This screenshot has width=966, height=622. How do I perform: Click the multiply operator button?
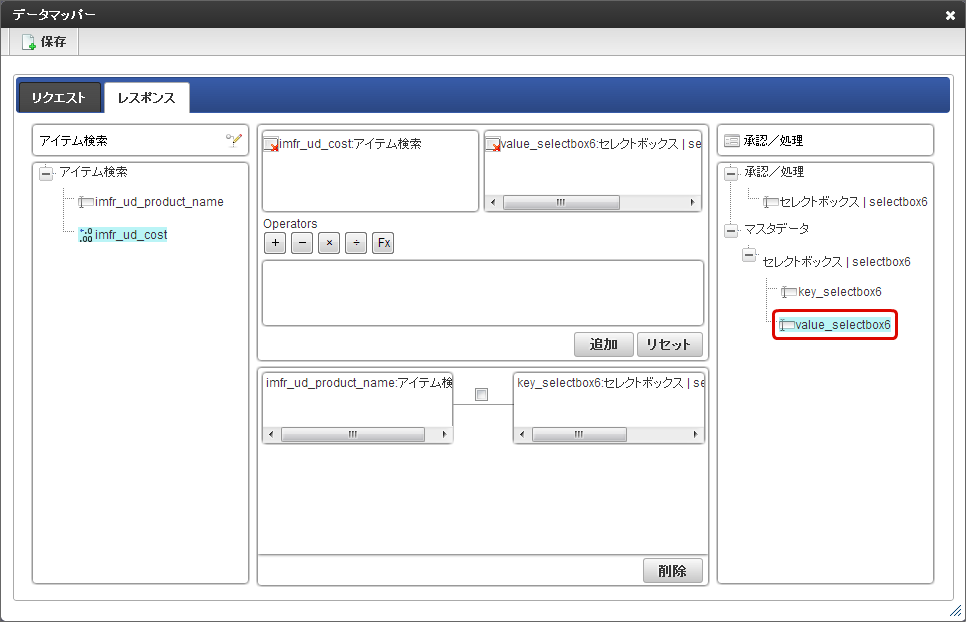[329, 243]
